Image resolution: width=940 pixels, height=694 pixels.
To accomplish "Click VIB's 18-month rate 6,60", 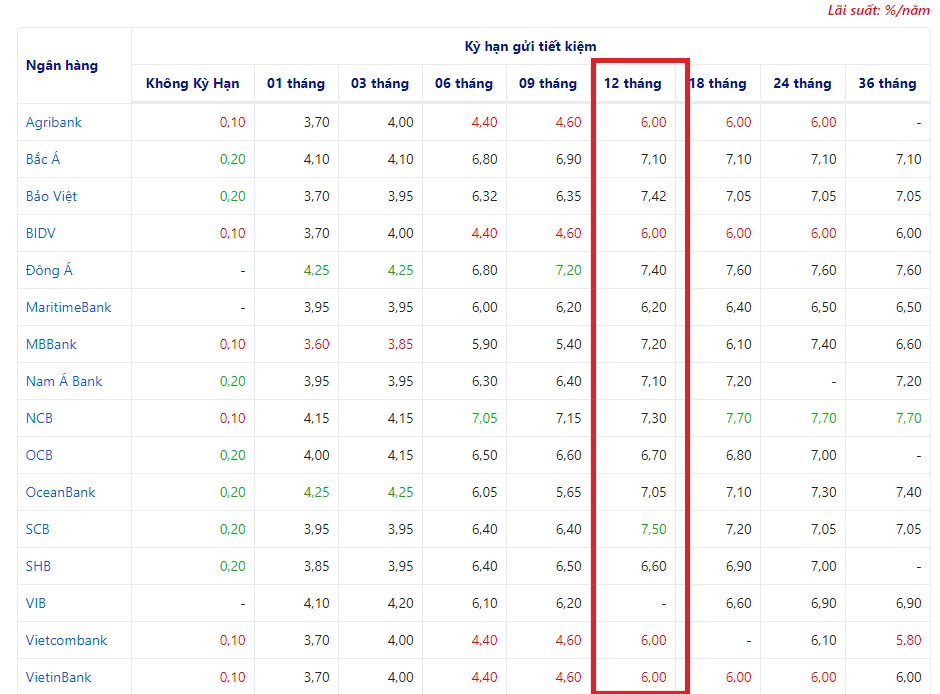I will pos(739,604).
